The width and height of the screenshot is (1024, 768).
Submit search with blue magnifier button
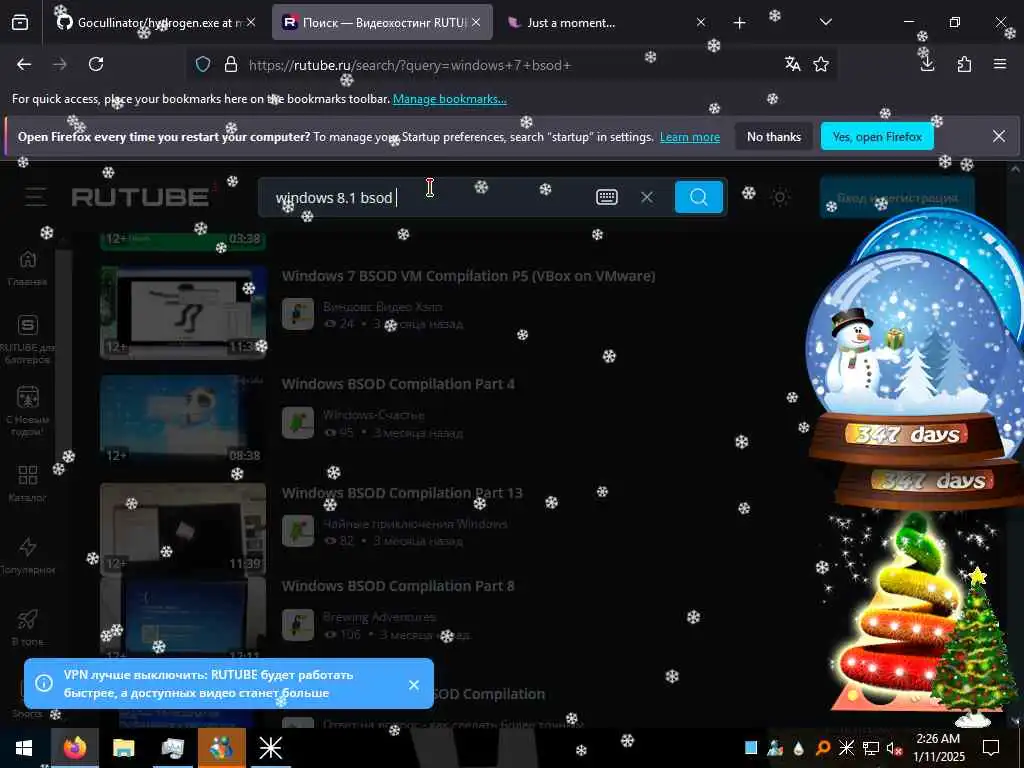[699, 197]
